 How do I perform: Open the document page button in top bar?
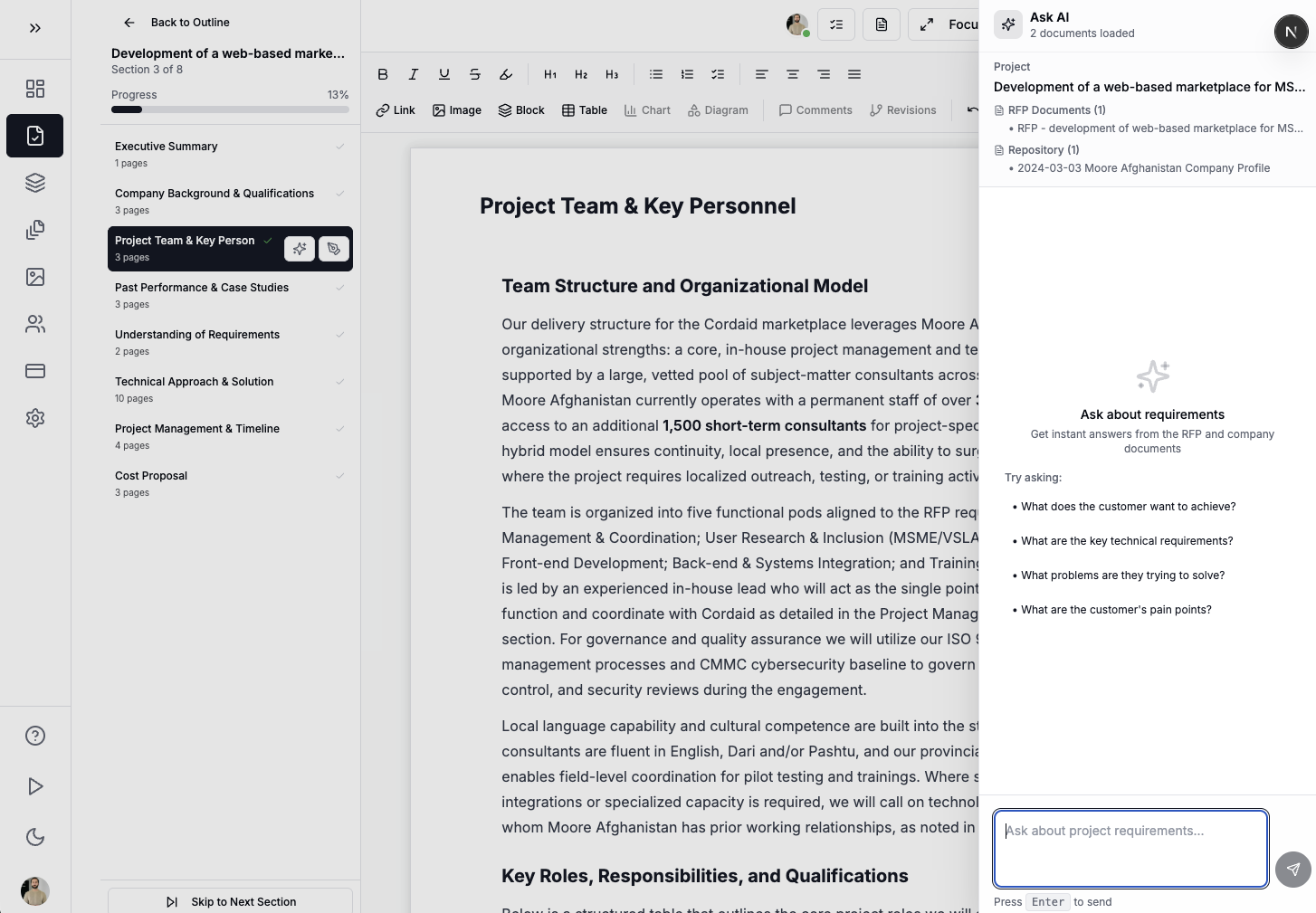pyautogui.click(x=882, y=25)
